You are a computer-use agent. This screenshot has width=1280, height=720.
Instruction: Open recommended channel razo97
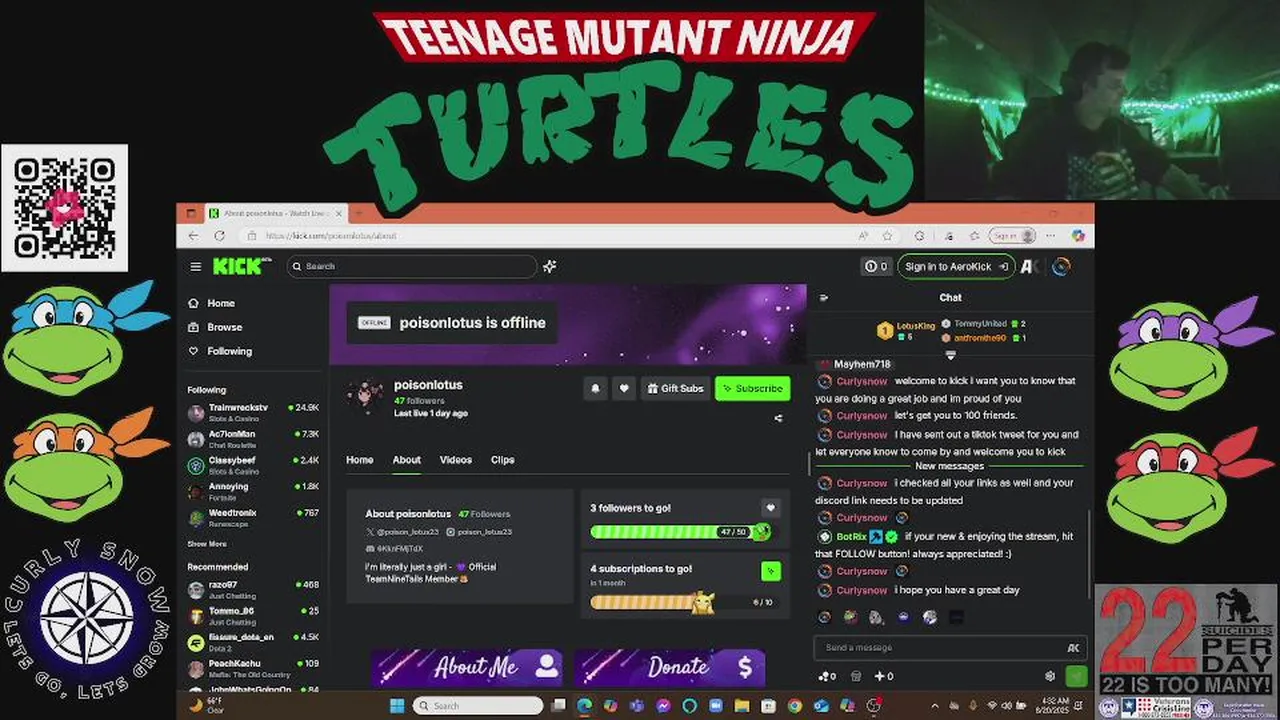pos(254,589)
